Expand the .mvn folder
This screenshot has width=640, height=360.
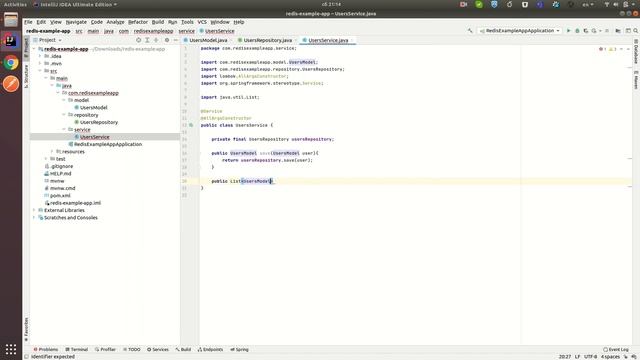pyautogui.click(x=40, y=64)
